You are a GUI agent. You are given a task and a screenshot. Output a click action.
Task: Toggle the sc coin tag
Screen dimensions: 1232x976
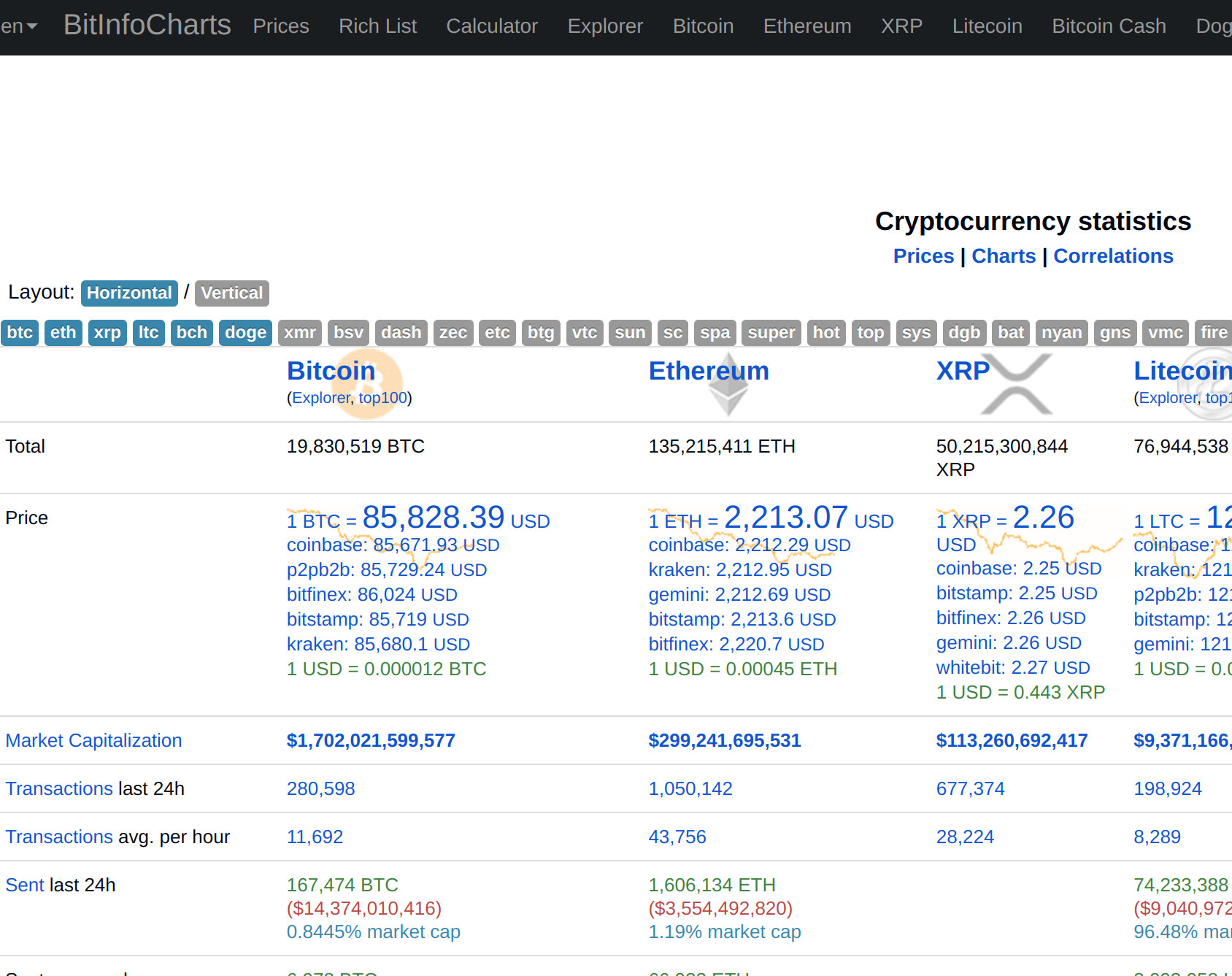(673, 333)
